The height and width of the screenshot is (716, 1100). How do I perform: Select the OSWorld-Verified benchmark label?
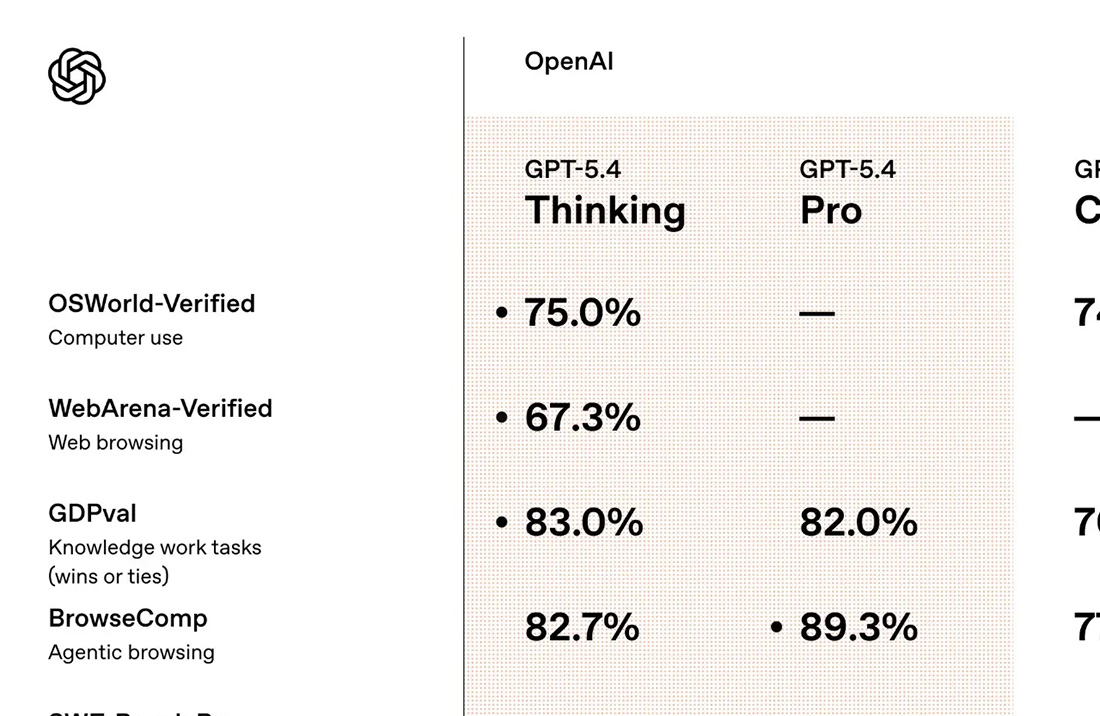click(152, 303)
